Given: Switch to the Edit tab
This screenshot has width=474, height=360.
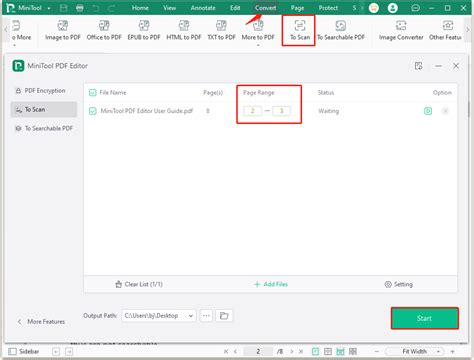Looking at the screenshot, I should [235, 8].
